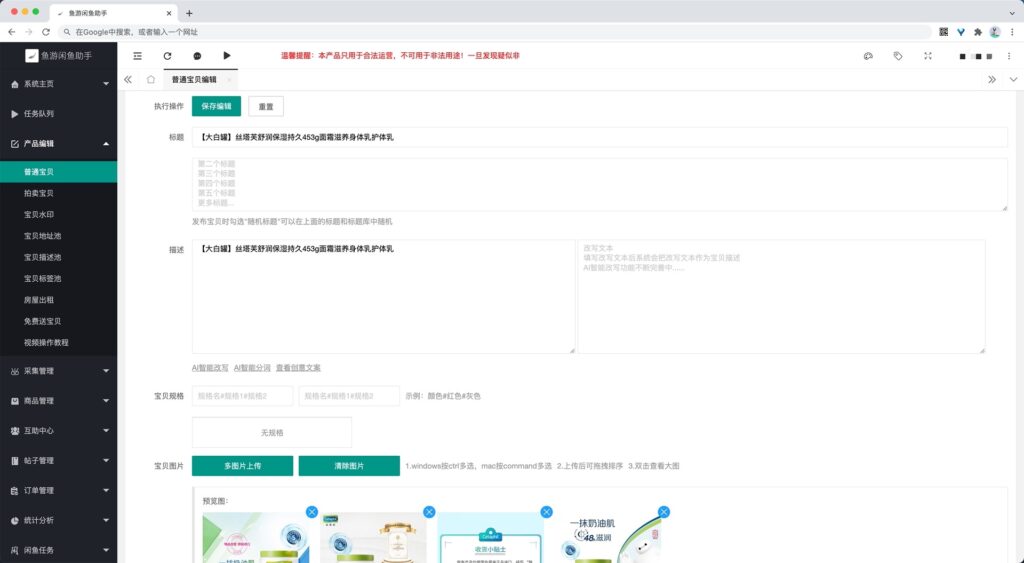
Task: Click the 保存编辑 button
Action: (216, 106)
